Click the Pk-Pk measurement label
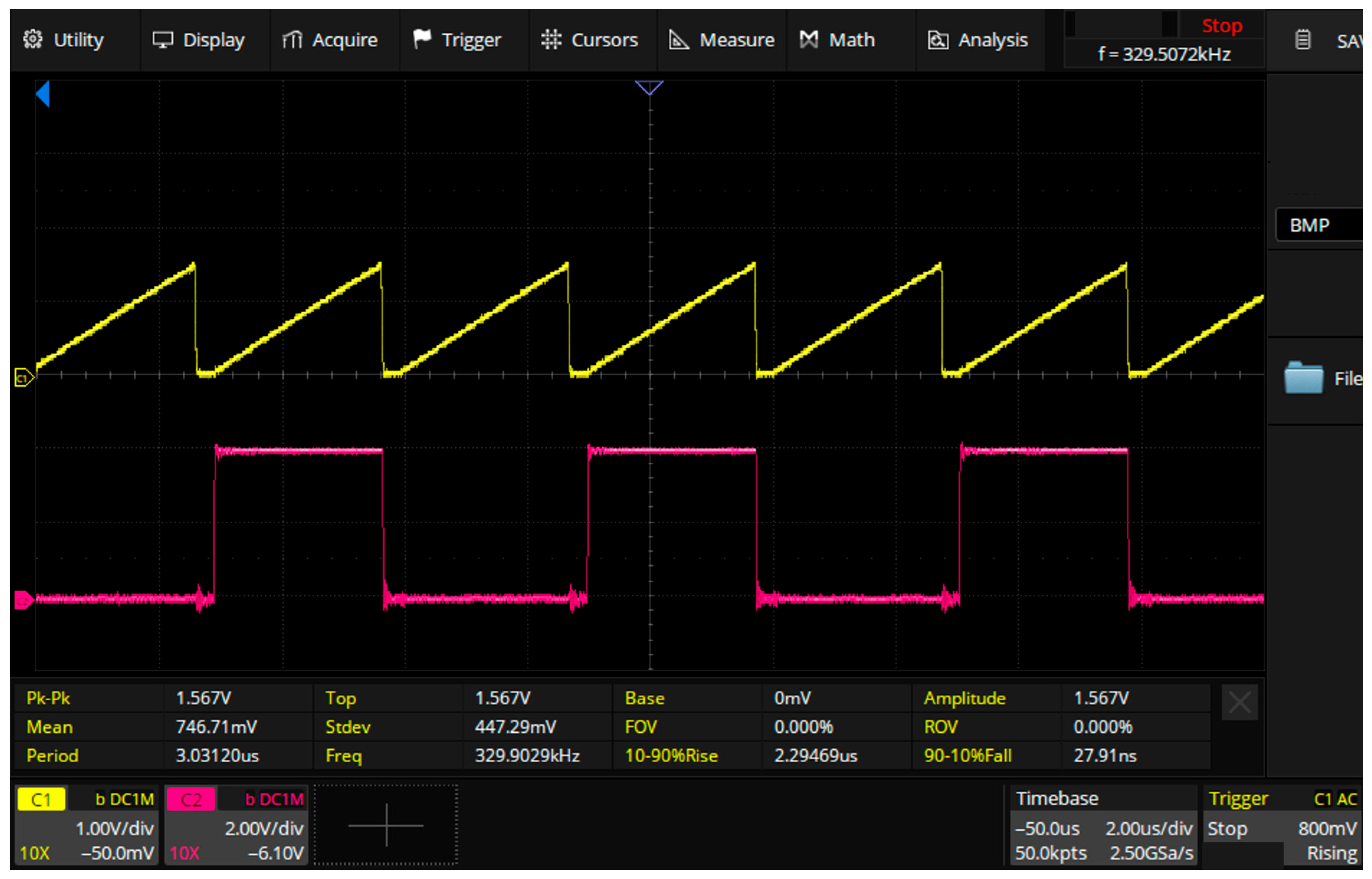This screenshot has width=1372, height=879. [x=48, y=698]
